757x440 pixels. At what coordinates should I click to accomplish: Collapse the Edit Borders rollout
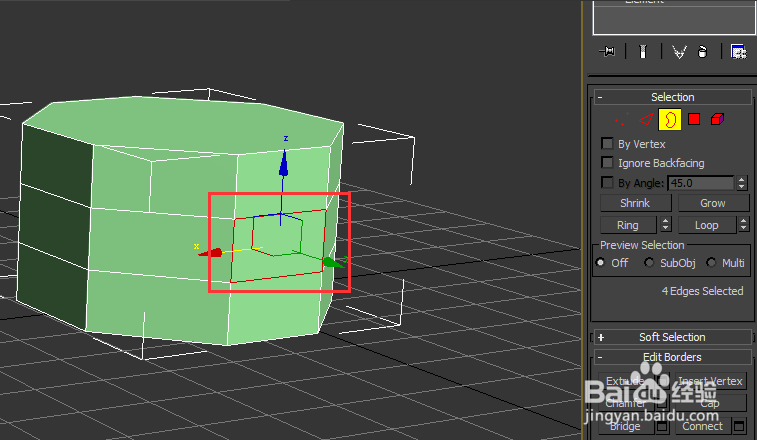click(x=673, y=357)
